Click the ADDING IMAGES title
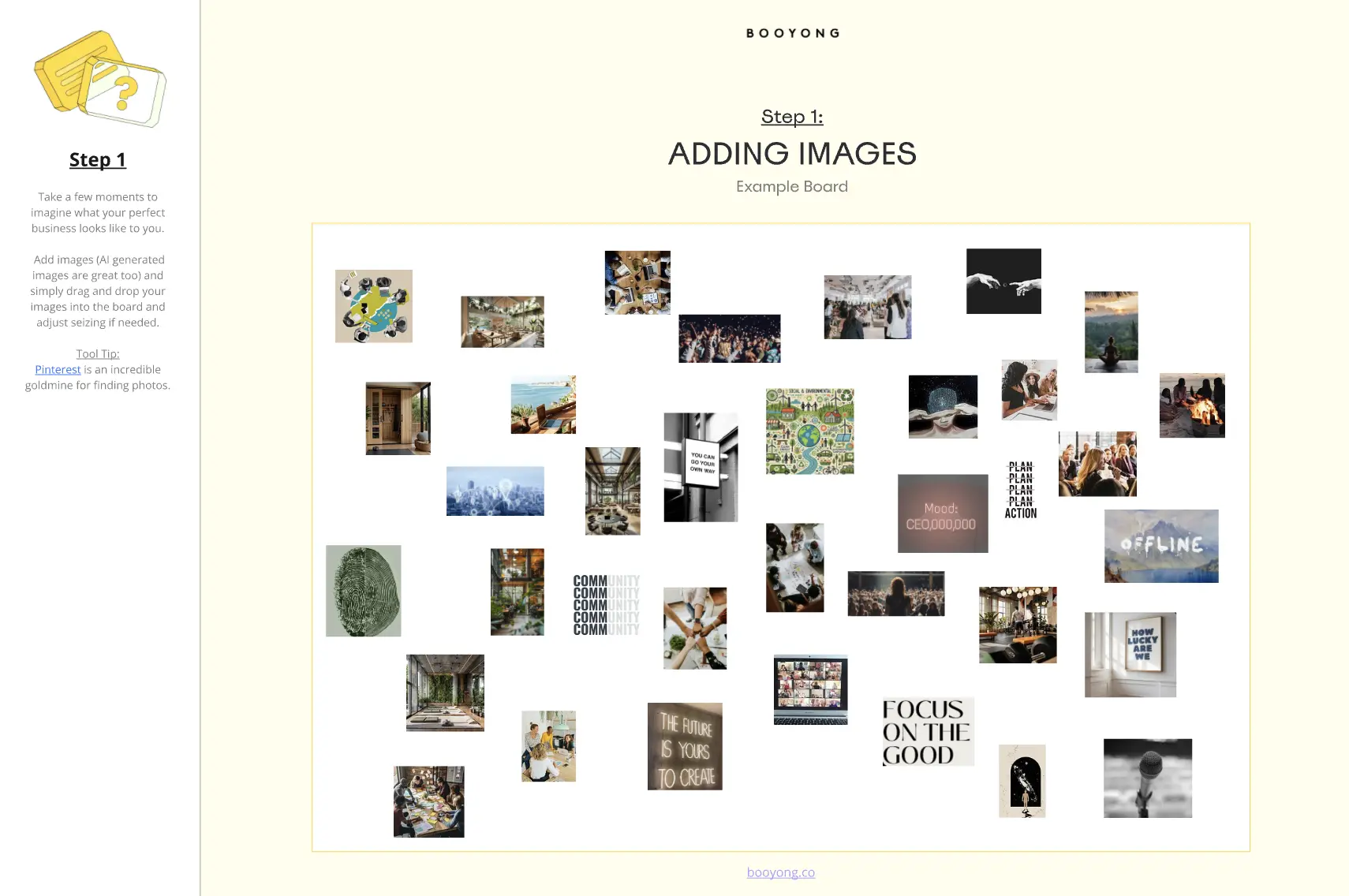This screenshot has width=1349, height=896. click(792, 154)
